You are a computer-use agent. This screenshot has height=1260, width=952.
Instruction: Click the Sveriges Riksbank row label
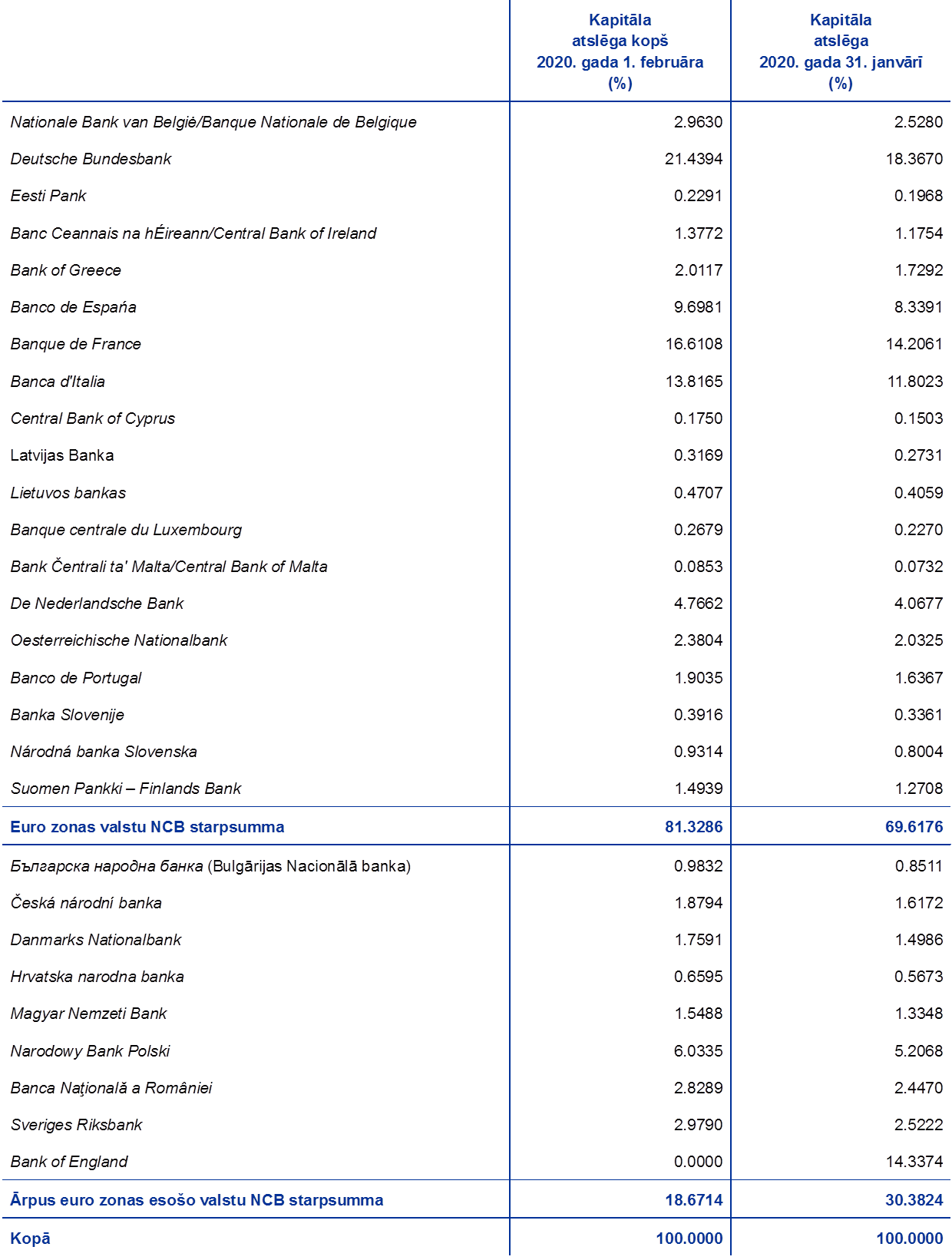point(76,1125)
